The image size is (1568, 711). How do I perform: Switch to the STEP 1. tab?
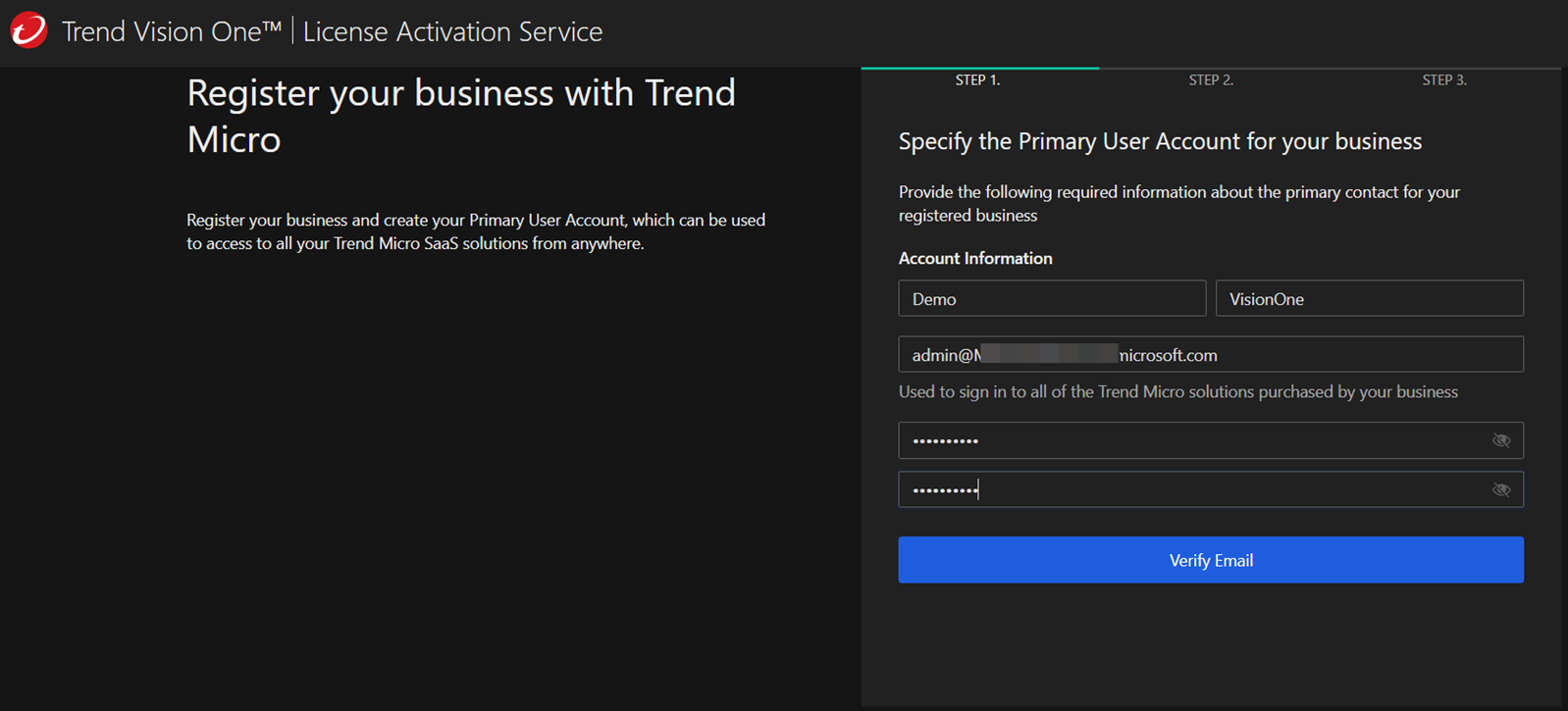click(977, 80)
